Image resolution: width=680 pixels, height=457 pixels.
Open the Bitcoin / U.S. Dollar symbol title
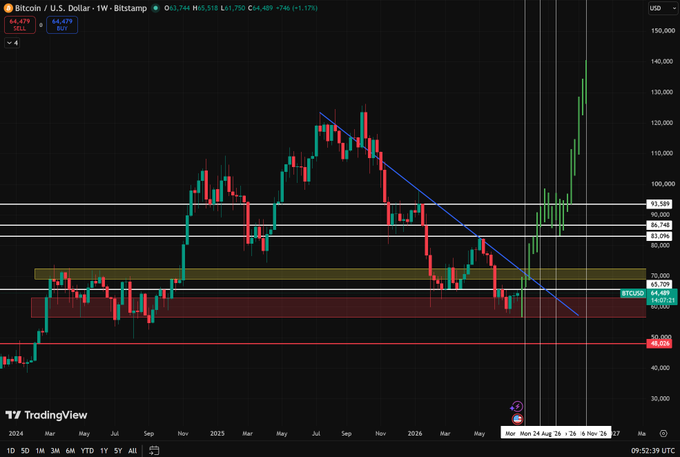point(81,8)
